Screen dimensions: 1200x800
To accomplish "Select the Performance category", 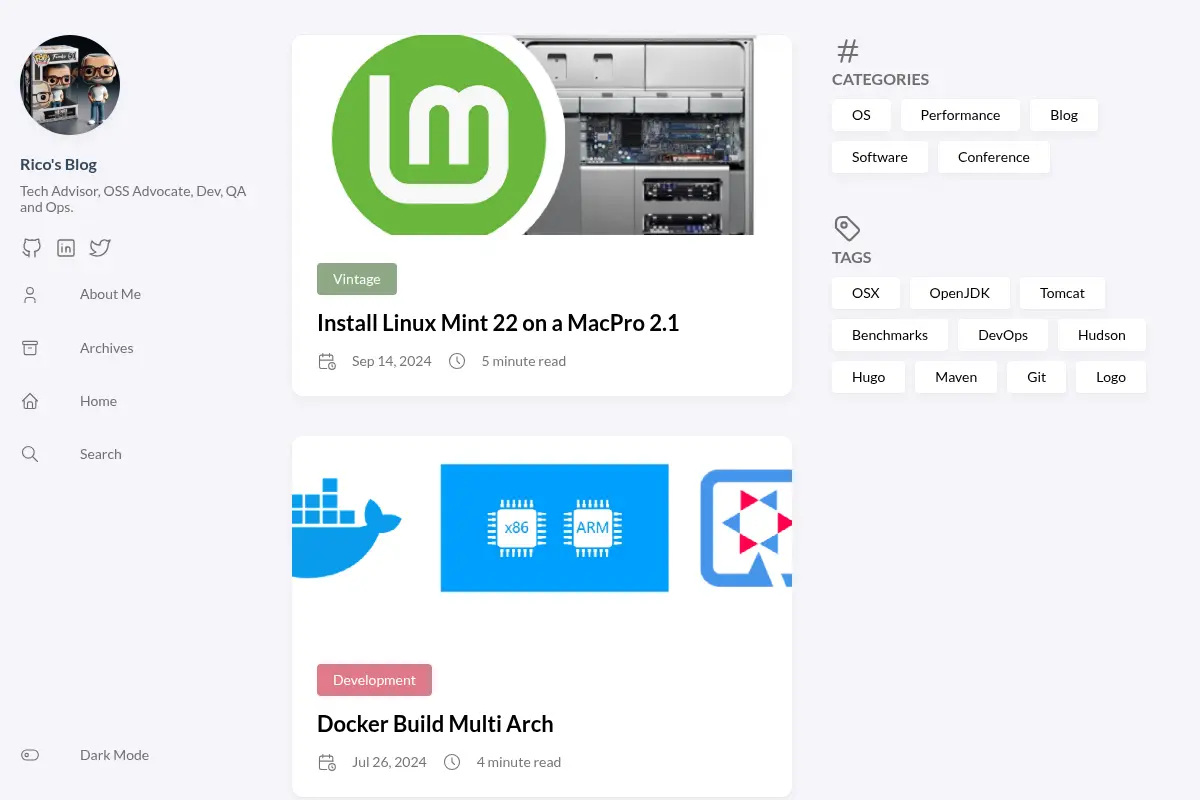I will 960,115.
